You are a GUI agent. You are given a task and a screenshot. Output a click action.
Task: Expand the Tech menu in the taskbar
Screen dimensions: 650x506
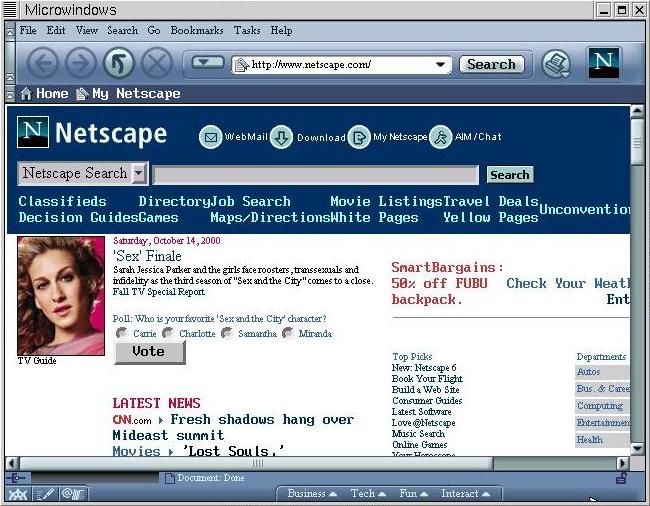(368, 494)
